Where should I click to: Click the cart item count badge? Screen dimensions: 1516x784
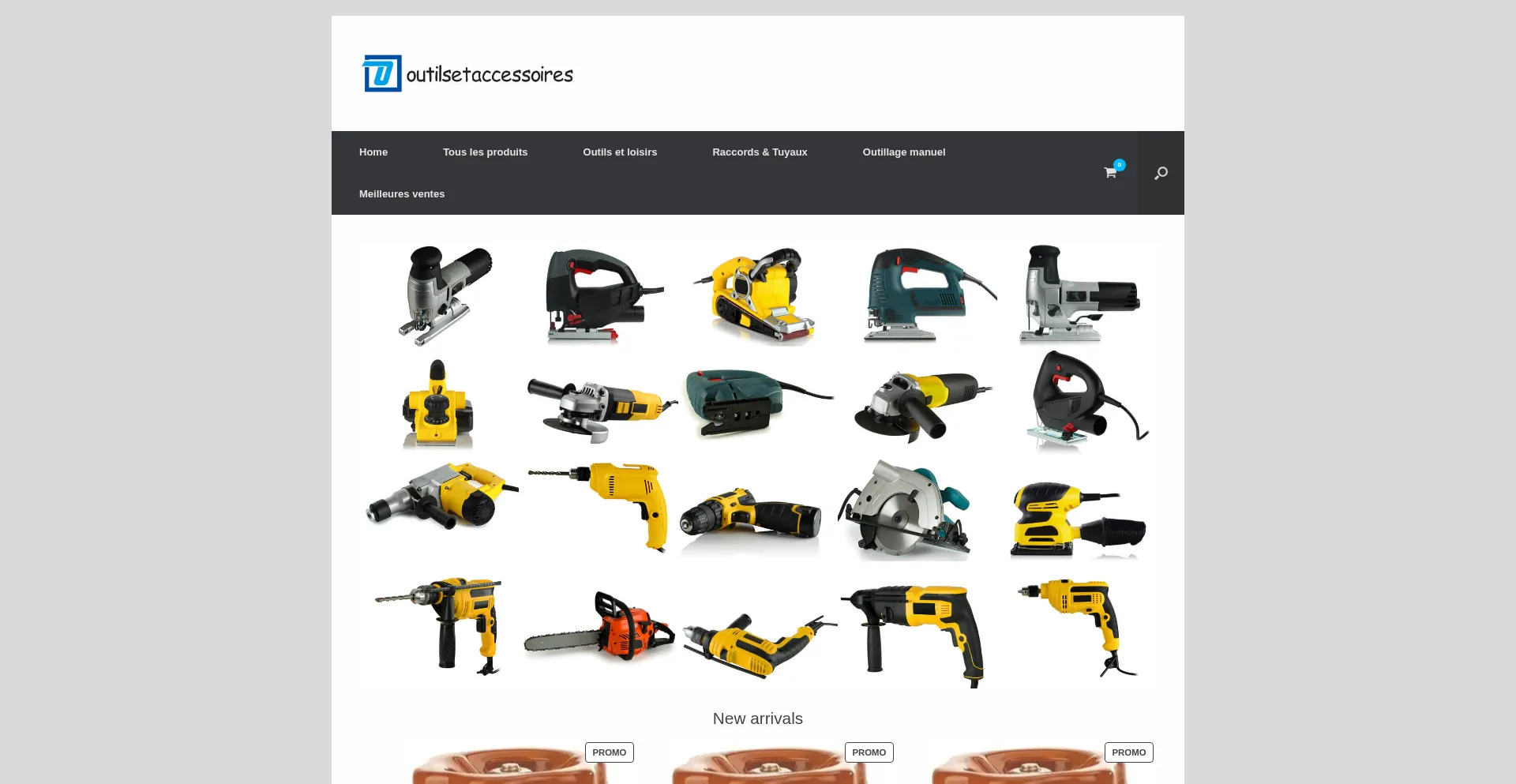(x=1119, y=164)
